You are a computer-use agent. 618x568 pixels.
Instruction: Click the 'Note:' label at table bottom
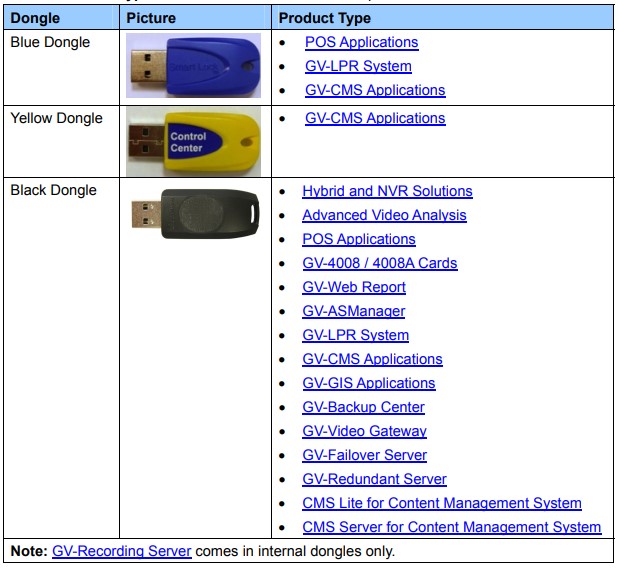[29, 551]
